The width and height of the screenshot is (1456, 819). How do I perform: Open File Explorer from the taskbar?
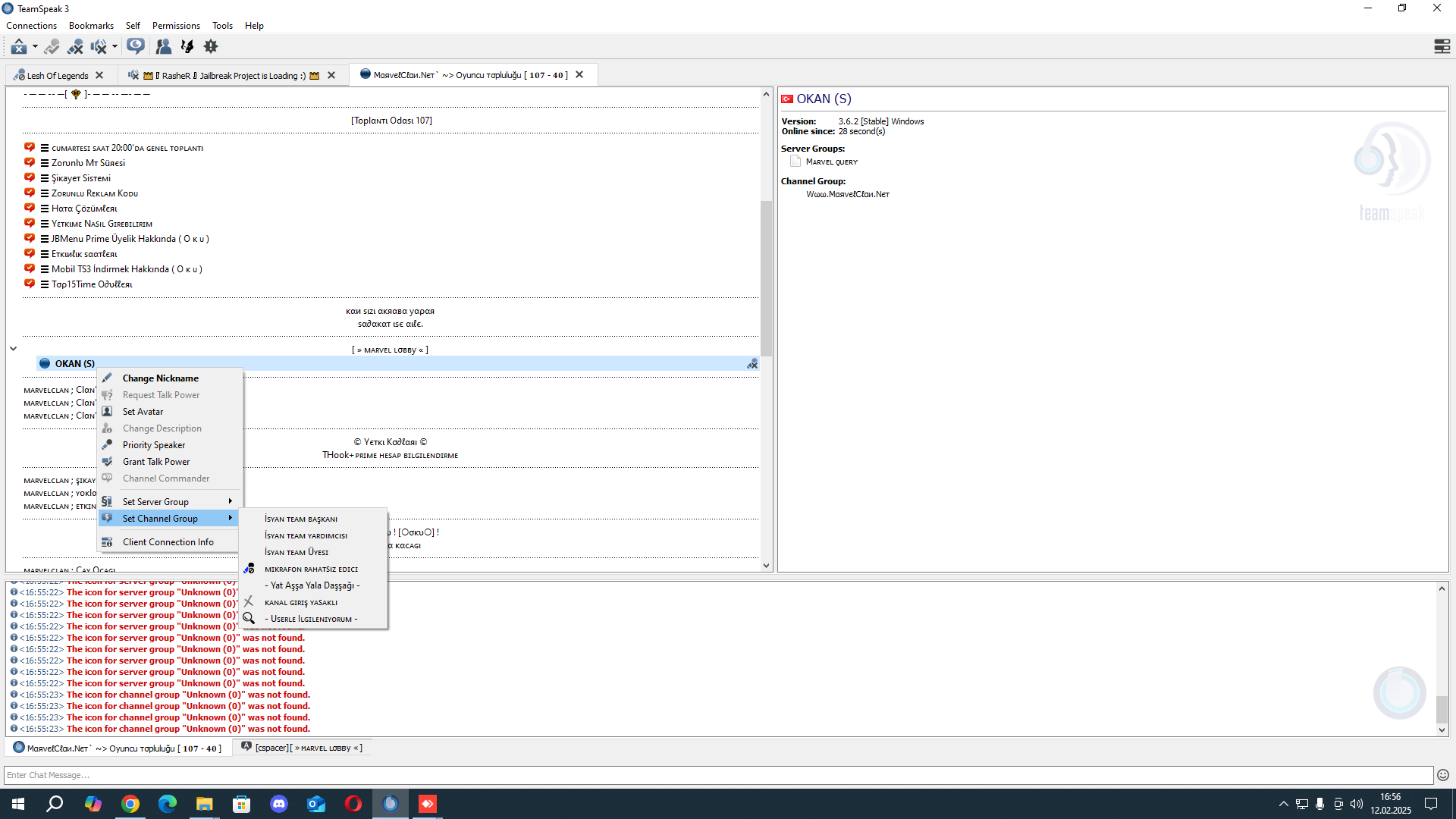[205, 804]
